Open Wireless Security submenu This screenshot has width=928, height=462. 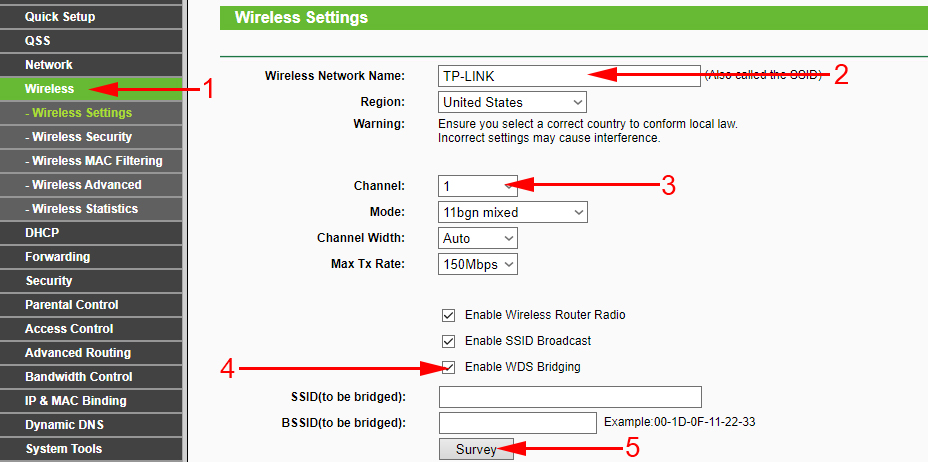coord(81,137)
